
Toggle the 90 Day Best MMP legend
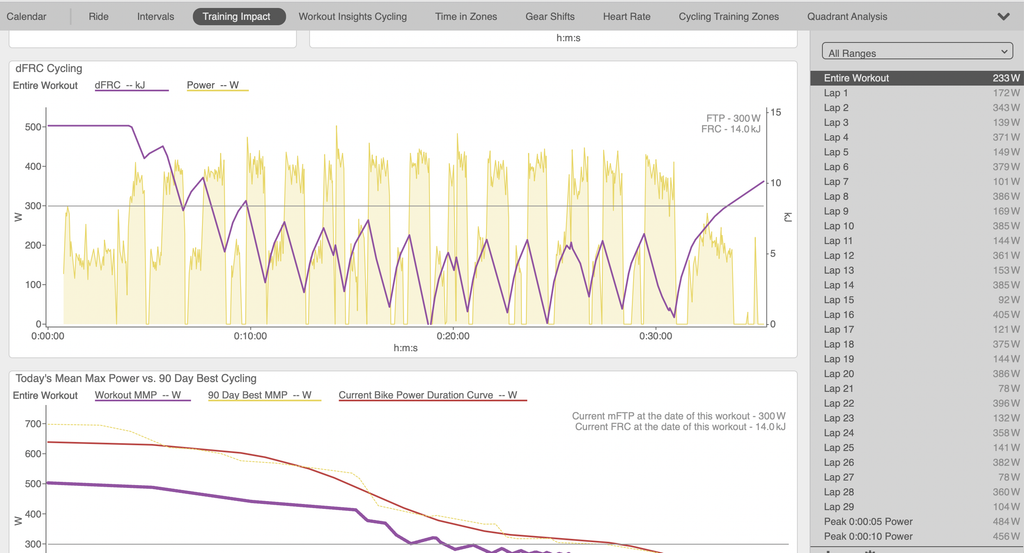click(x=264, y=396)
